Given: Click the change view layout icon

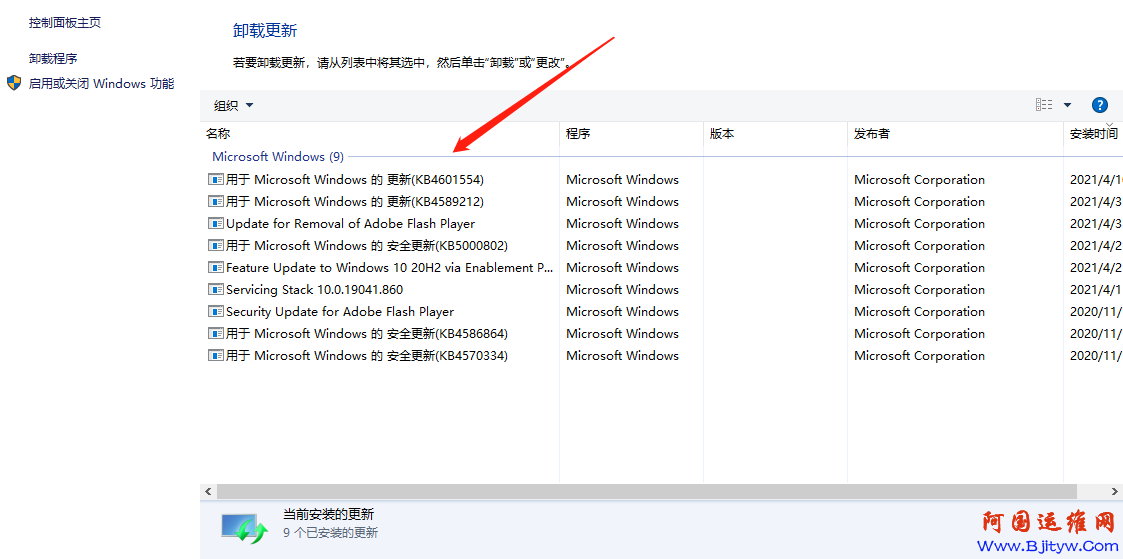Looking at the screenshot, I should tap(1044, 105).
